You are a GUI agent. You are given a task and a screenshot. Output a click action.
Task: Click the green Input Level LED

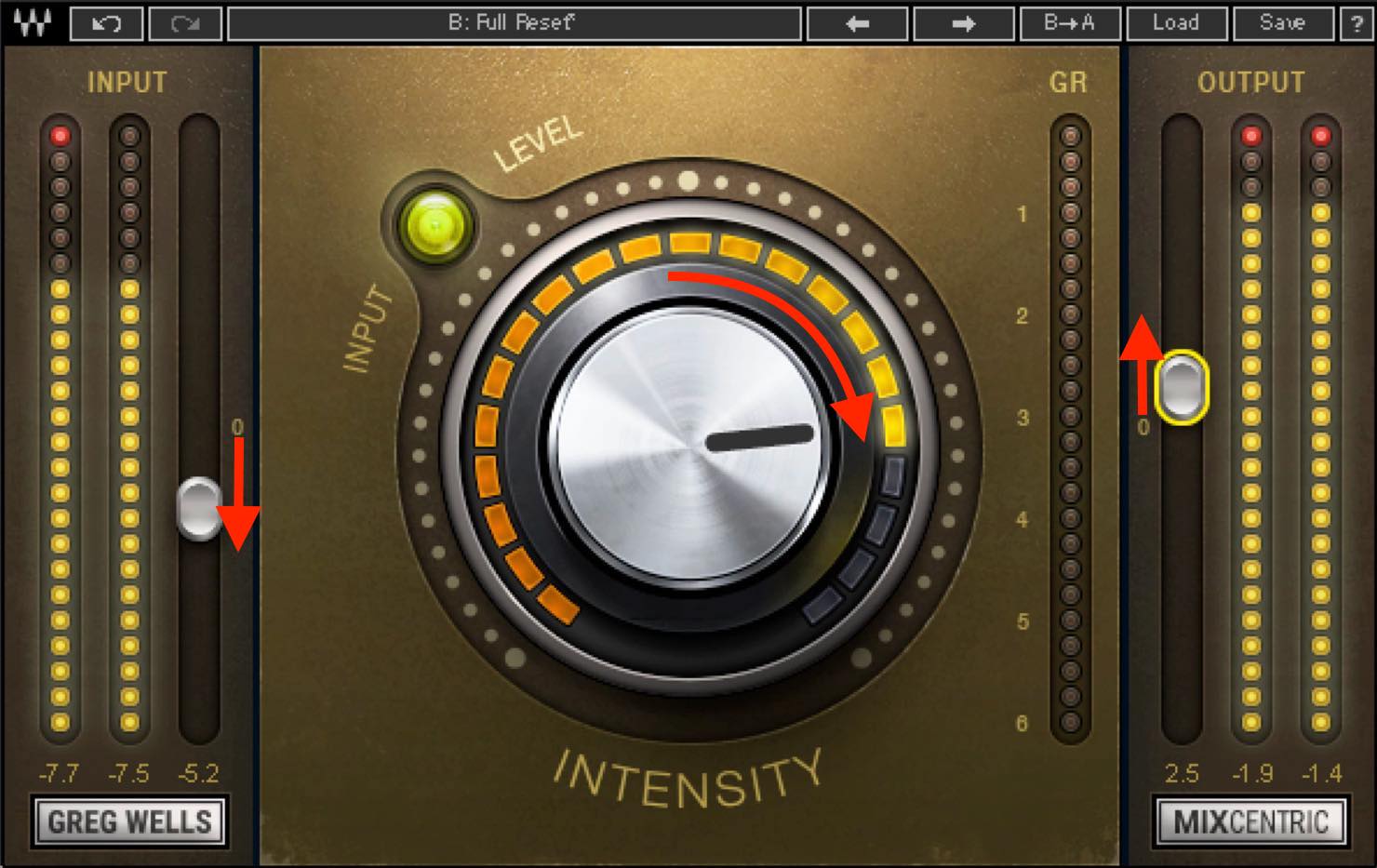(x=433, y=224)
